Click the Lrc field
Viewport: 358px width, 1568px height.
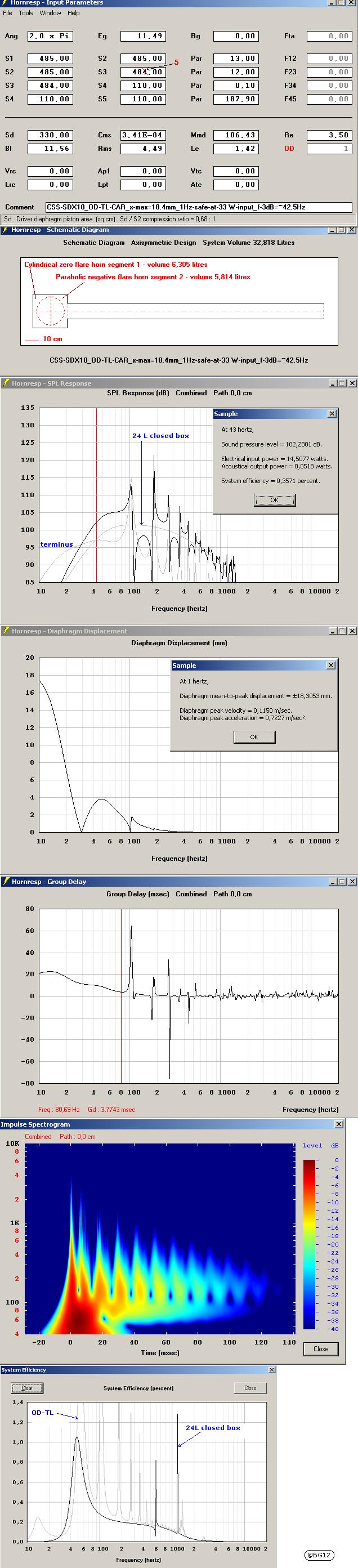(50, 185)
